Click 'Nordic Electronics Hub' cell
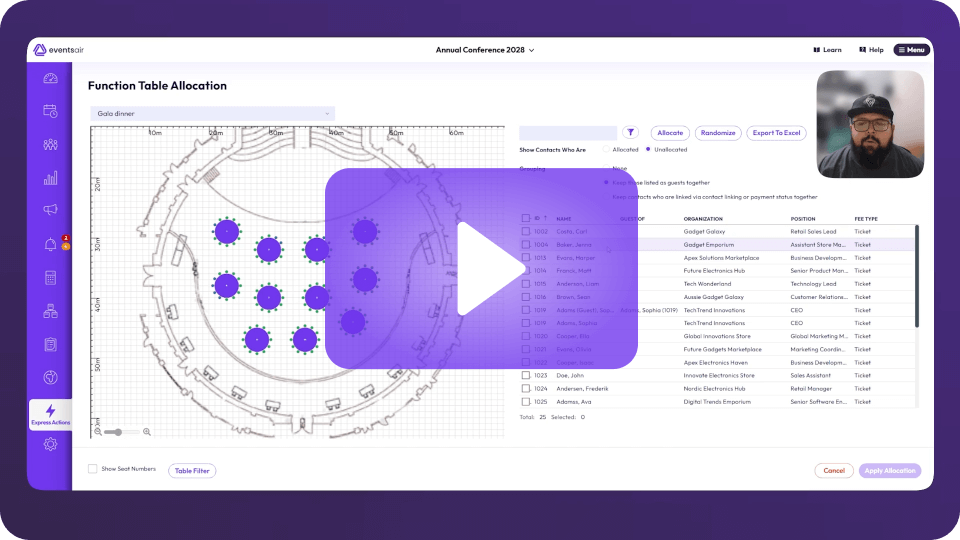This screenshot has width=960, height=540. [x=714, y=389]
